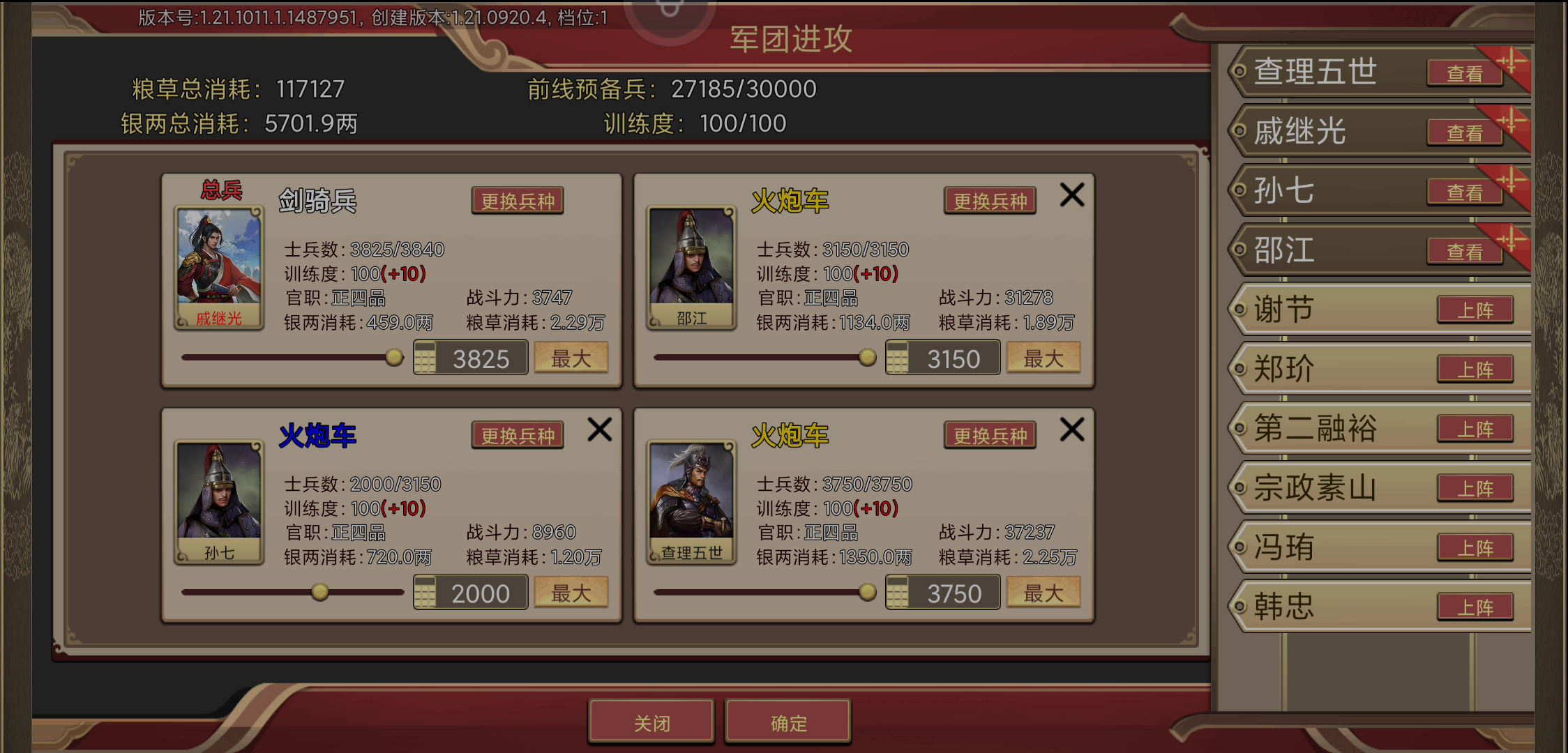Remove 邵江 from the formation
1568x753 pixels.
[x=1072, y=195]
